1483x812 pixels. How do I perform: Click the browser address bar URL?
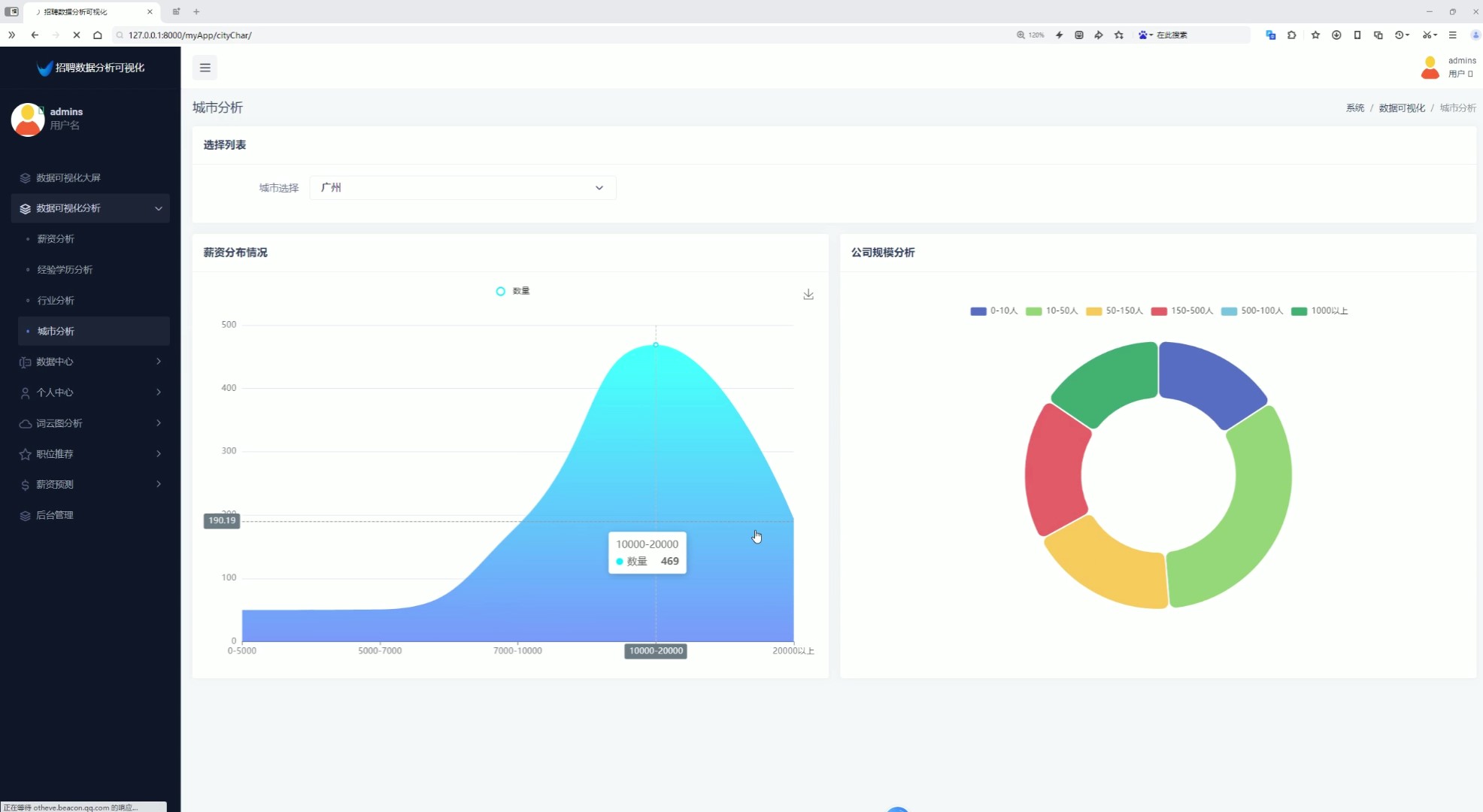coord(190,35)
